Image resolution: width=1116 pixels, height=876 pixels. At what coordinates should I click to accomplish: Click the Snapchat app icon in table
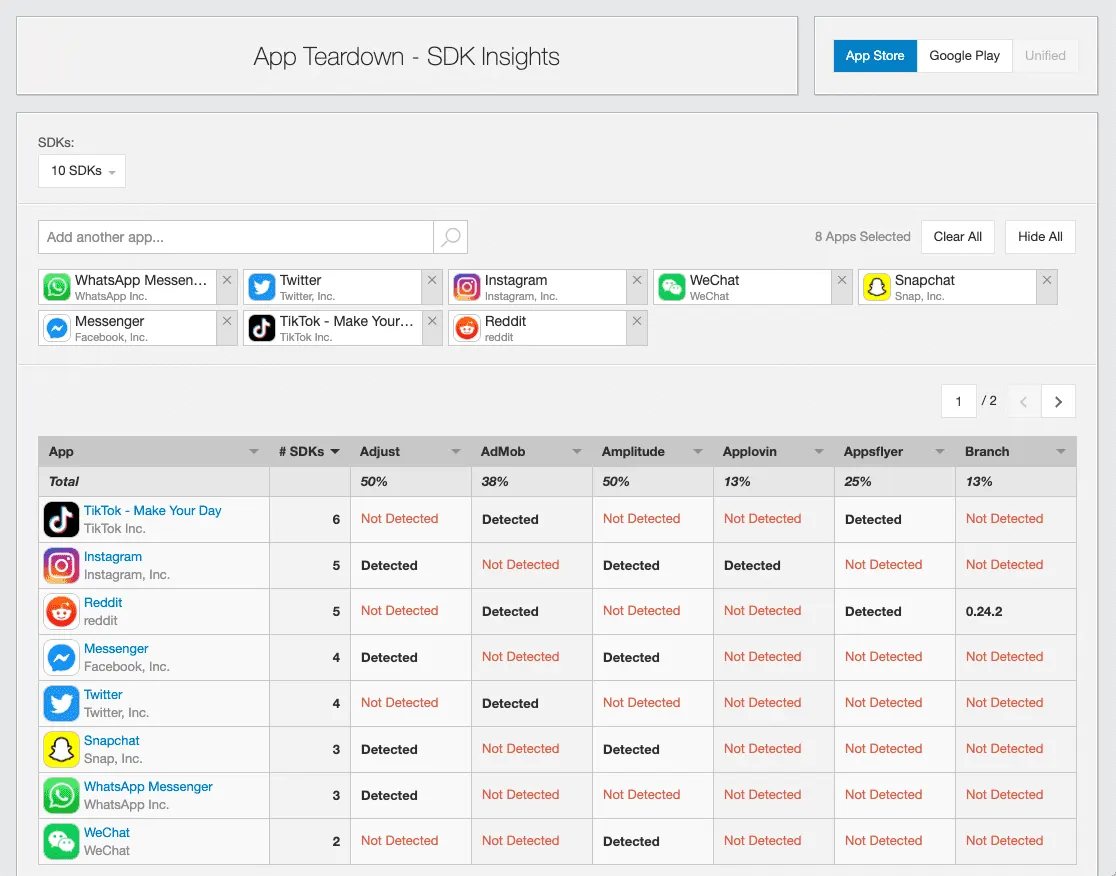click(61, 749)
